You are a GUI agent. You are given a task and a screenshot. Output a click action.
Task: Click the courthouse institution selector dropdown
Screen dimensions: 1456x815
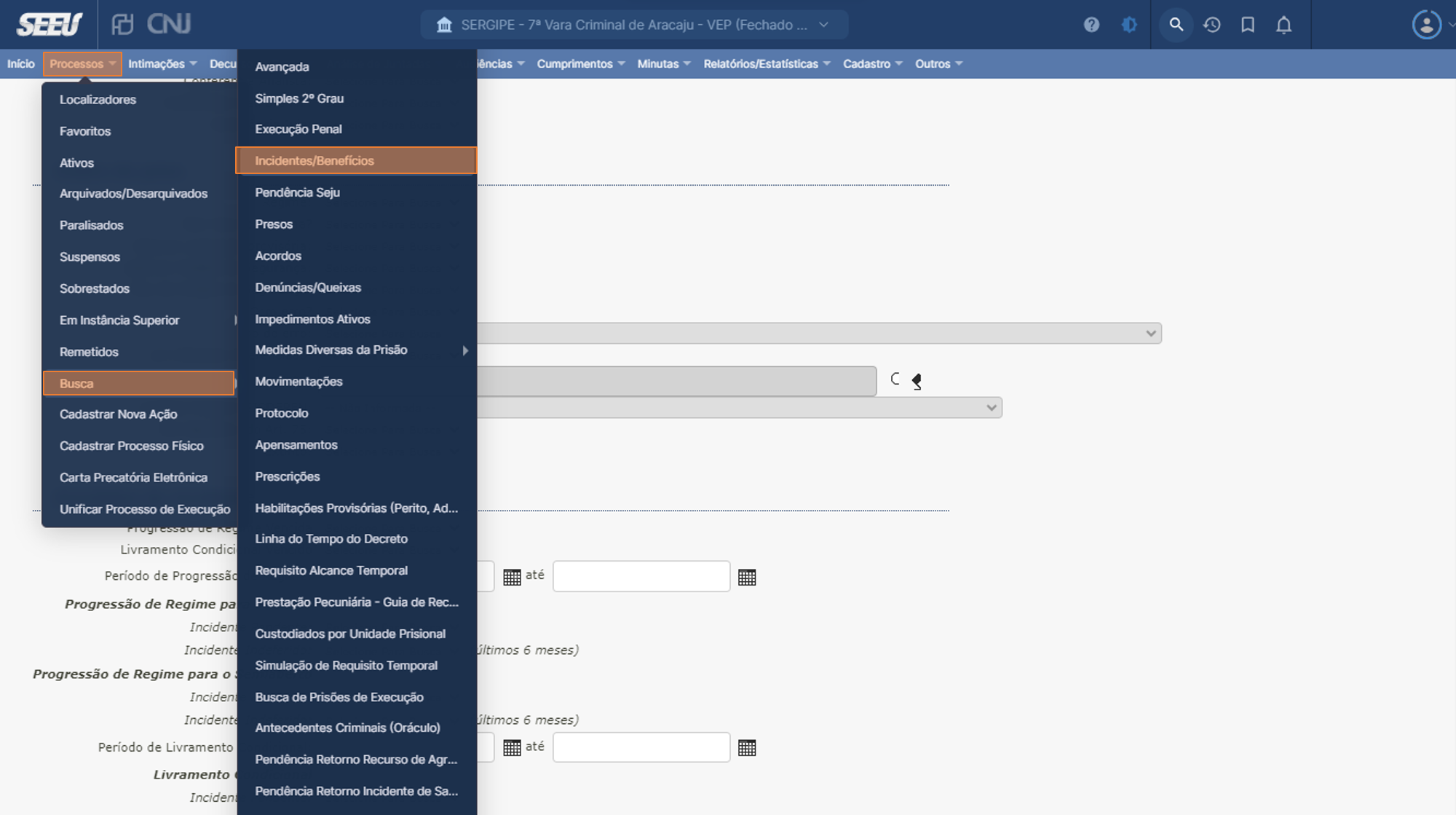click(629, 24)
